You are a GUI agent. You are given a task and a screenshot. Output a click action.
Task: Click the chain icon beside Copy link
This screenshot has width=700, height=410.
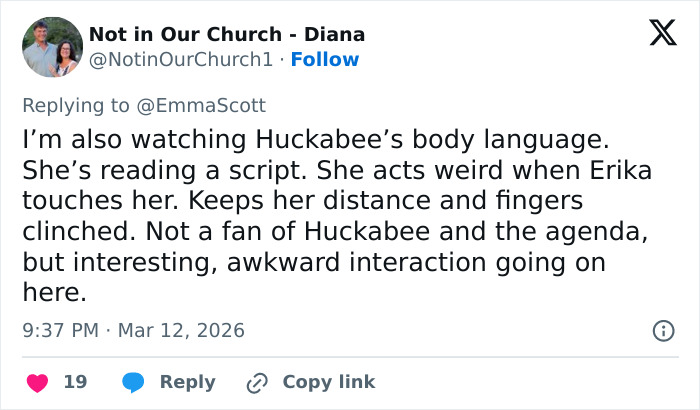click(x=258, y=382)
